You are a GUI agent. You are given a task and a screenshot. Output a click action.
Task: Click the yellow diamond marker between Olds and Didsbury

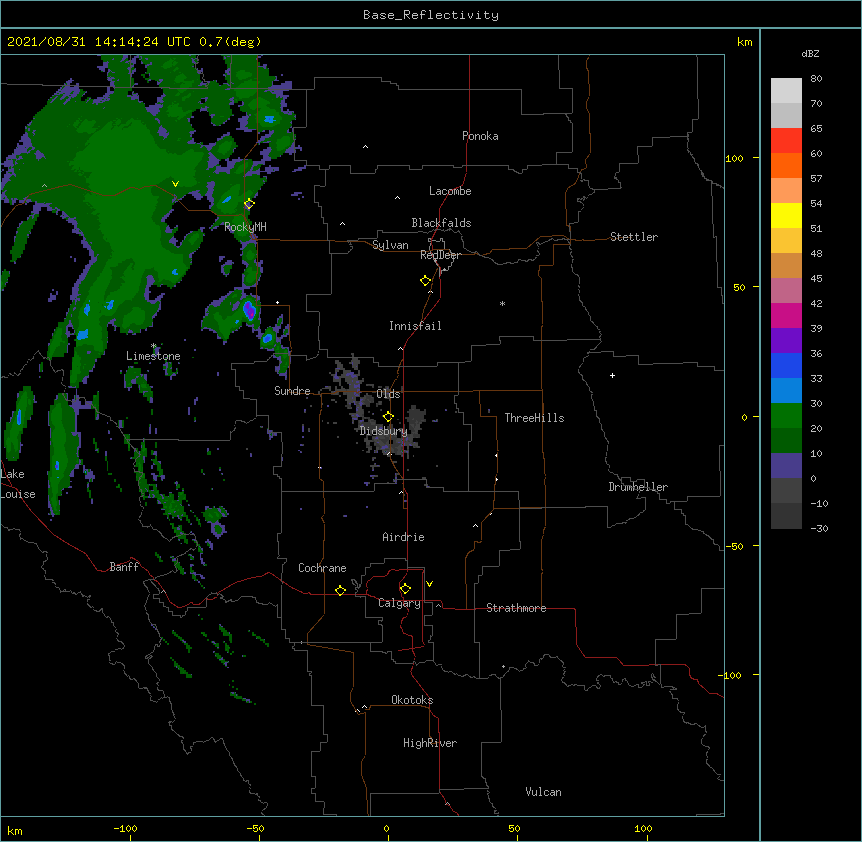tap(388, 417)
